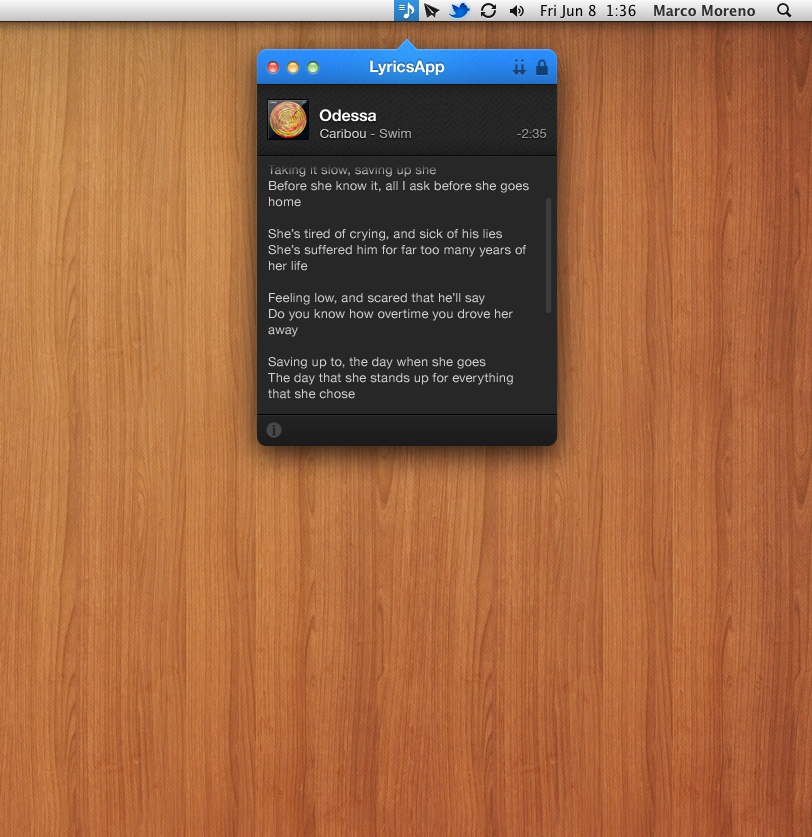
Task: Click the -2:35 remaining time display
Action: 531,134
